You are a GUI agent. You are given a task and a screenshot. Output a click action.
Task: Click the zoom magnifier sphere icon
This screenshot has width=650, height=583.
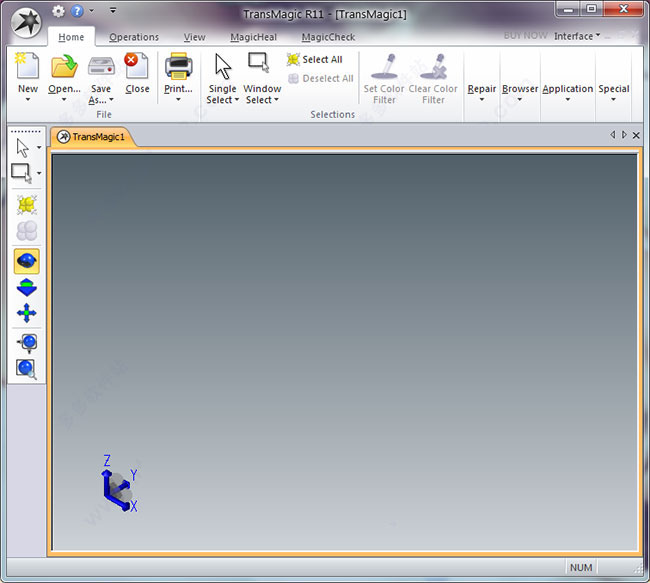pos(27,369)
